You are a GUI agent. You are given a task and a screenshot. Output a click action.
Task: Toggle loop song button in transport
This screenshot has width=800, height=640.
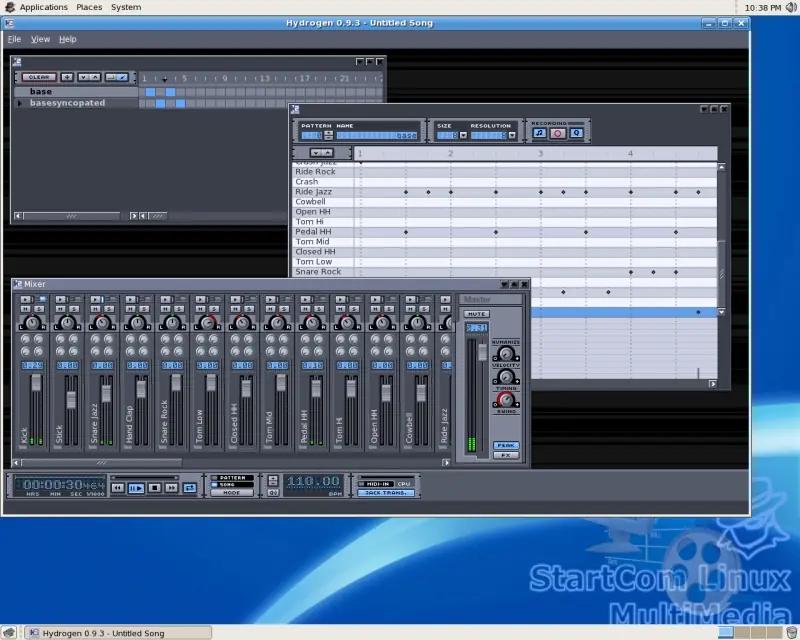(x=189, y=488)
